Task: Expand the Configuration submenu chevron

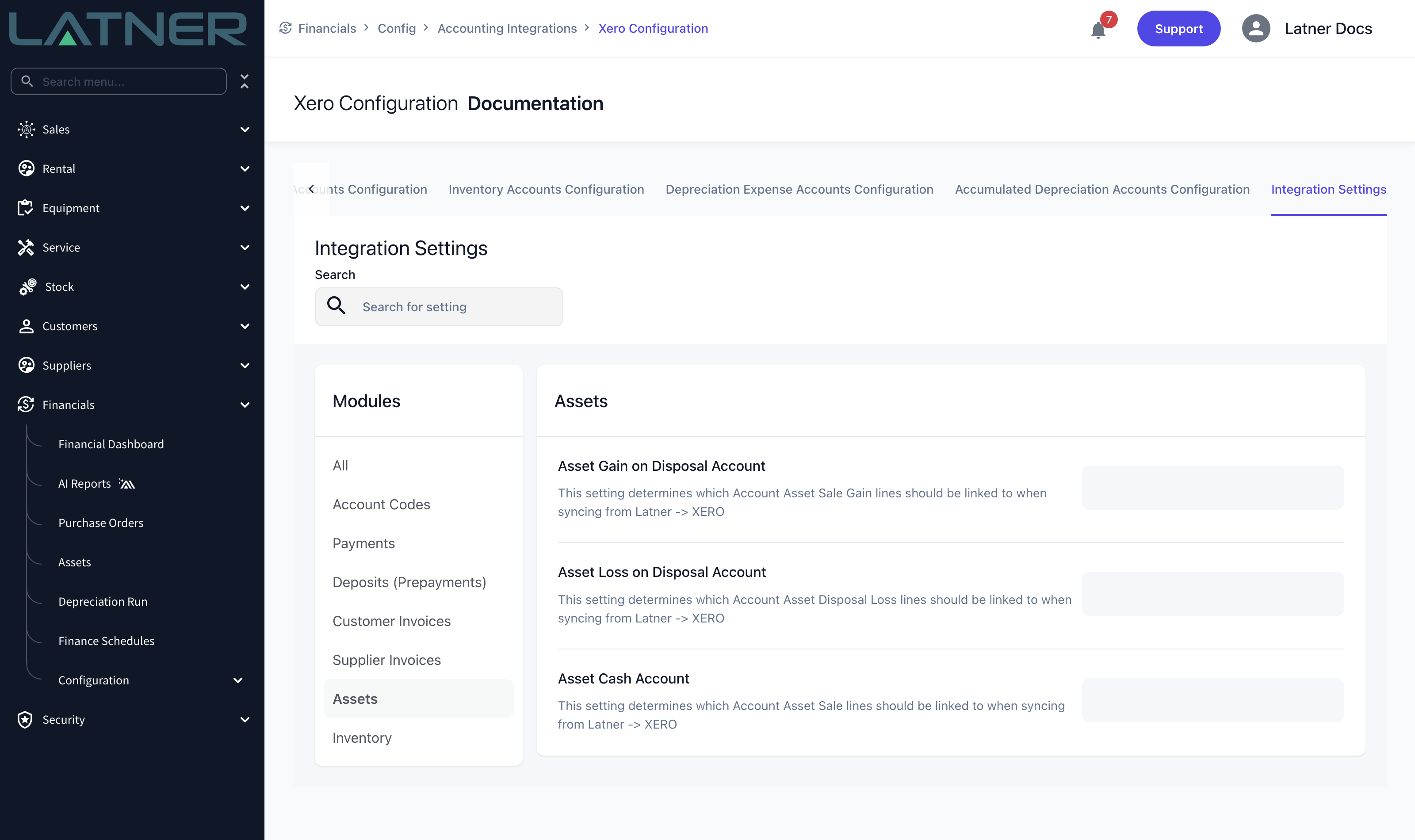Action: click(238, 680)
